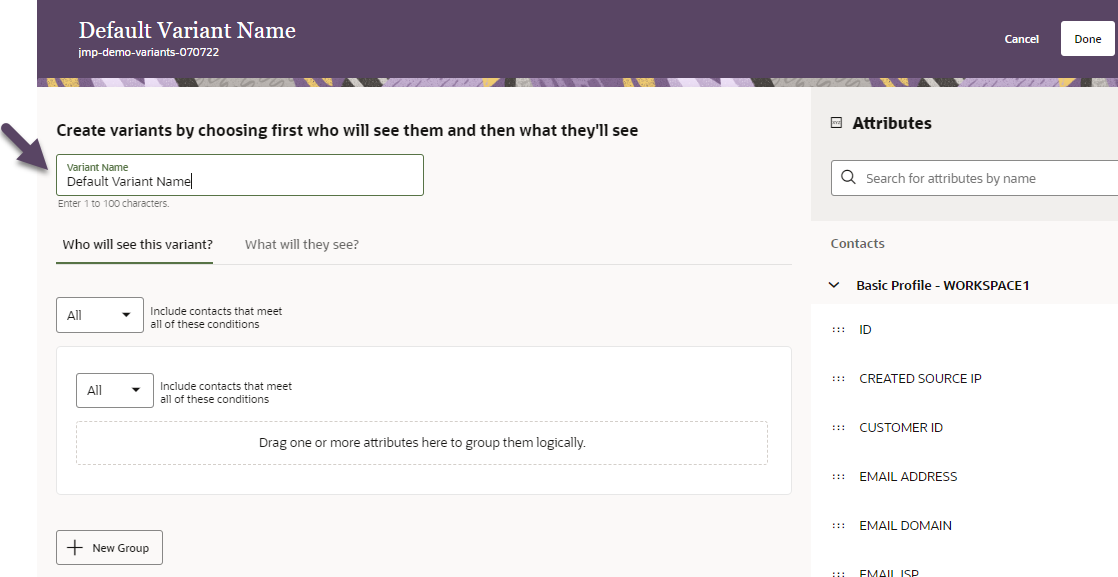Click drag handle beside EMAIL DOMAIN
The image size is (1118, 577).
[x=837, y=526]
